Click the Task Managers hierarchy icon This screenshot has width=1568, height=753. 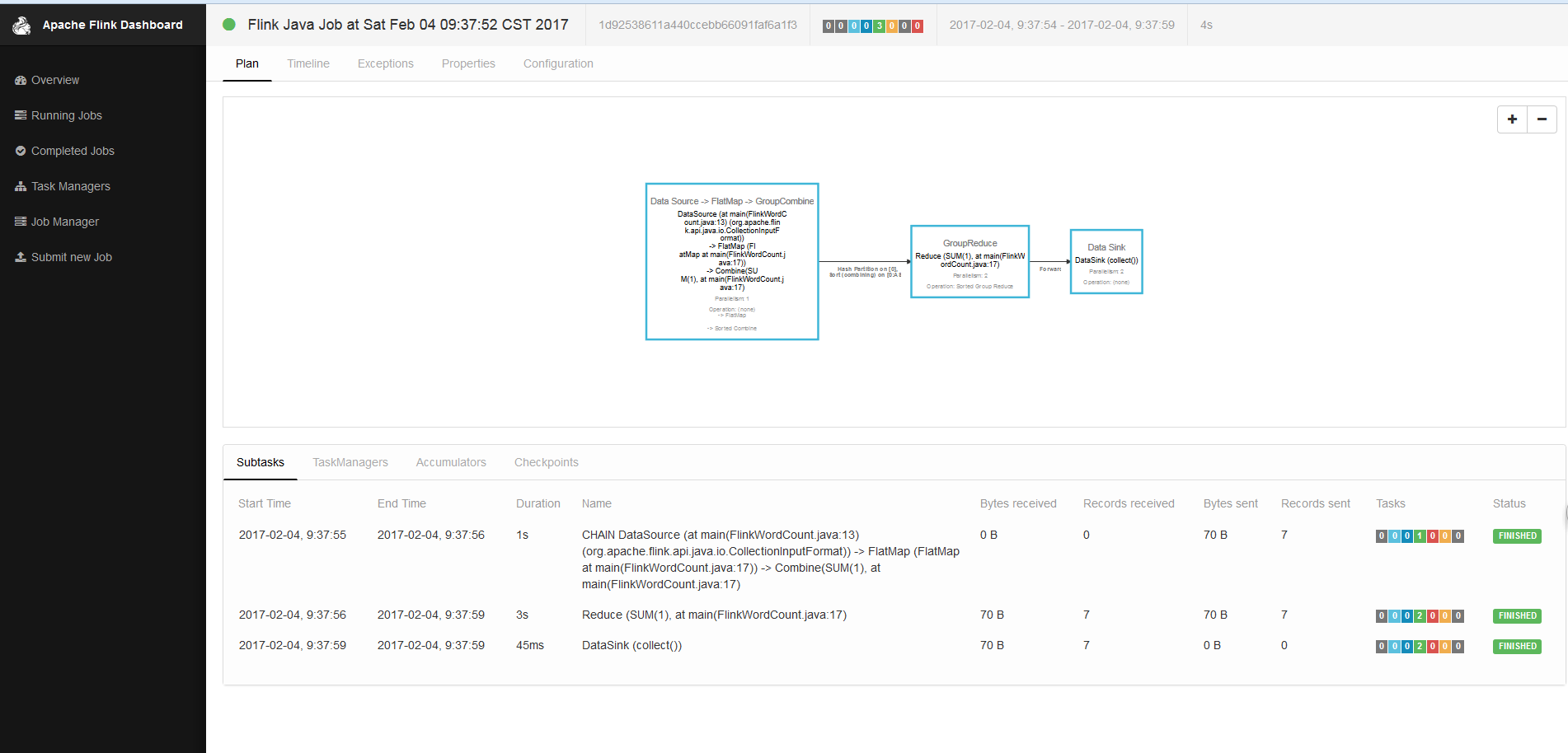(x=21, y=186)
